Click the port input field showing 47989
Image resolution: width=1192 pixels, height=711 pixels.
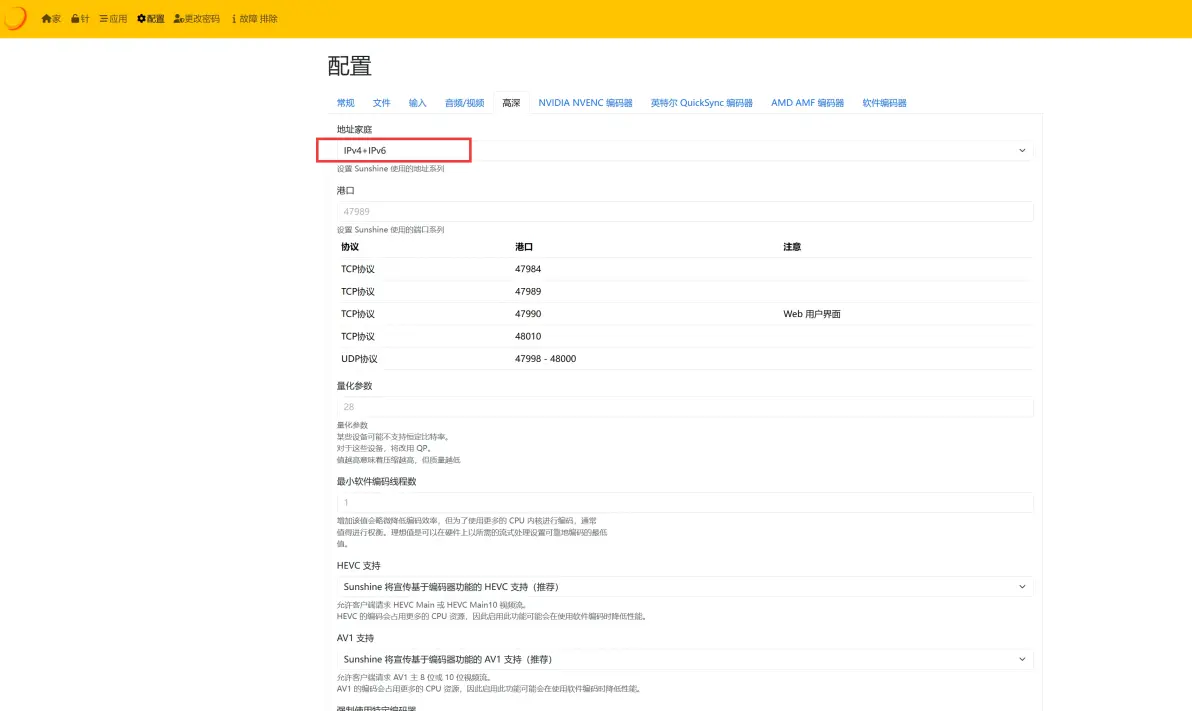684,212
